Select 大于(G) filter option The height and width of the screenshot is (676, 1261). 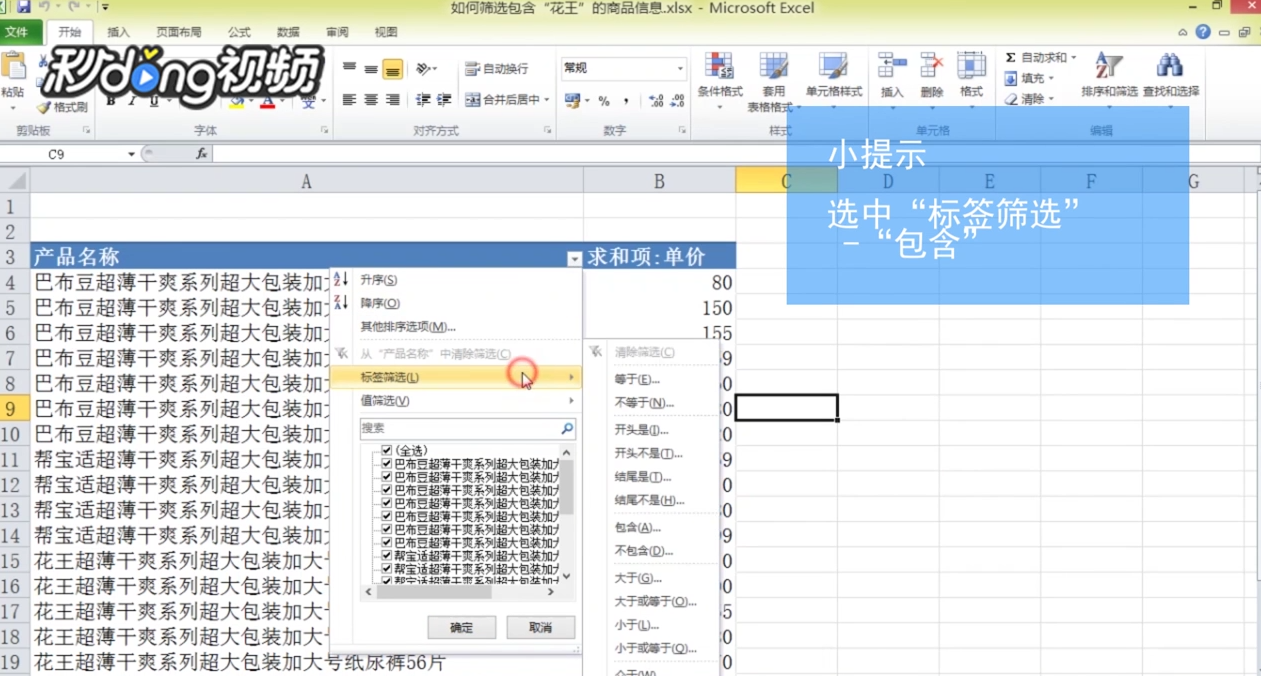click(x=638, y=578)
